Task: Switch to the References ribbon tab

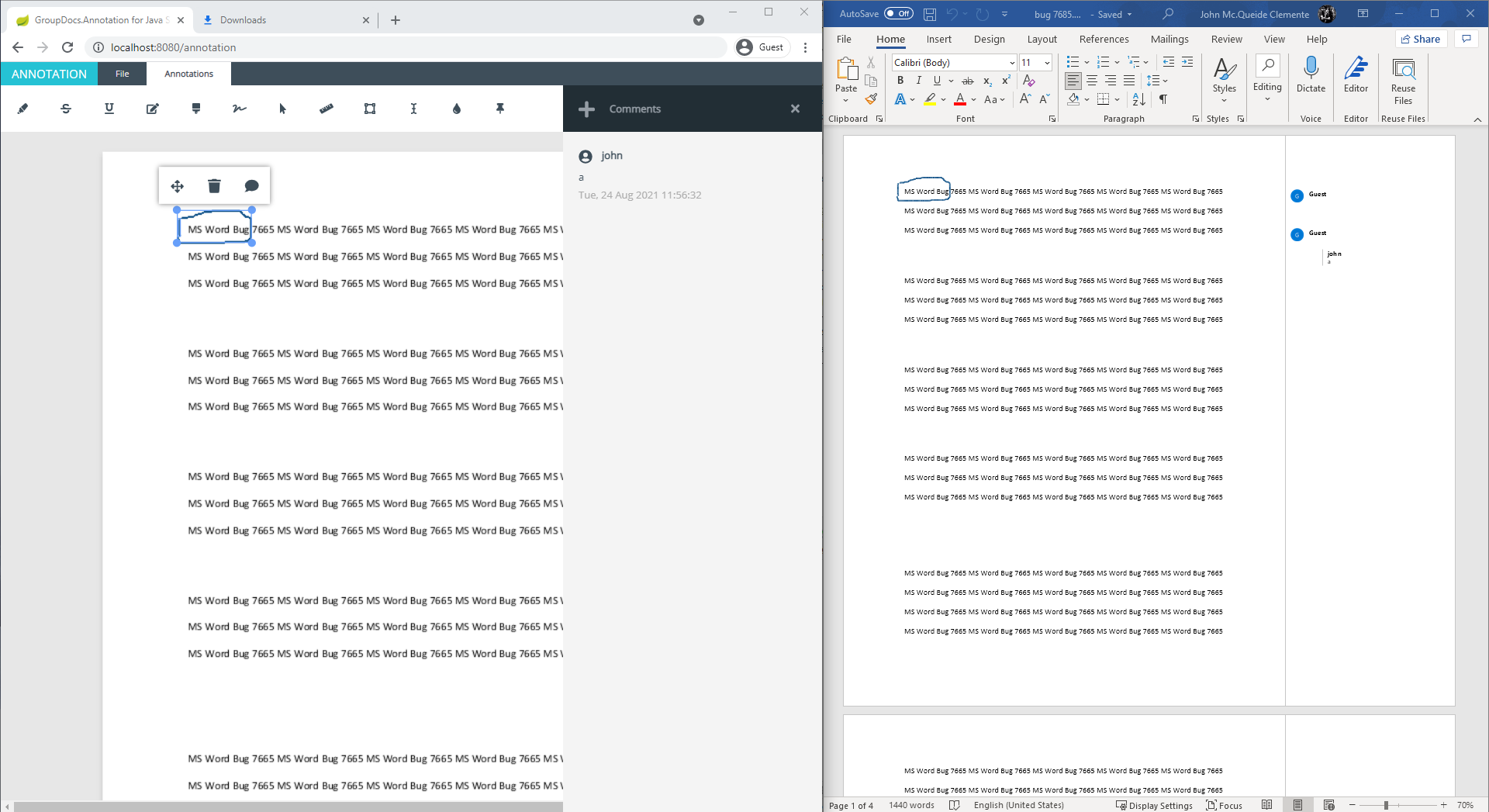Action: point(1103,39)
